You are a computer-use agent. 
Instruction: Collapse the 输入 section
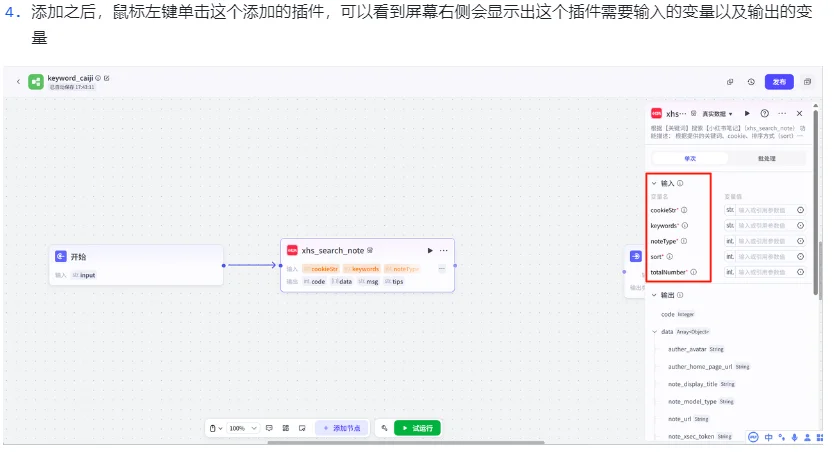654,183
